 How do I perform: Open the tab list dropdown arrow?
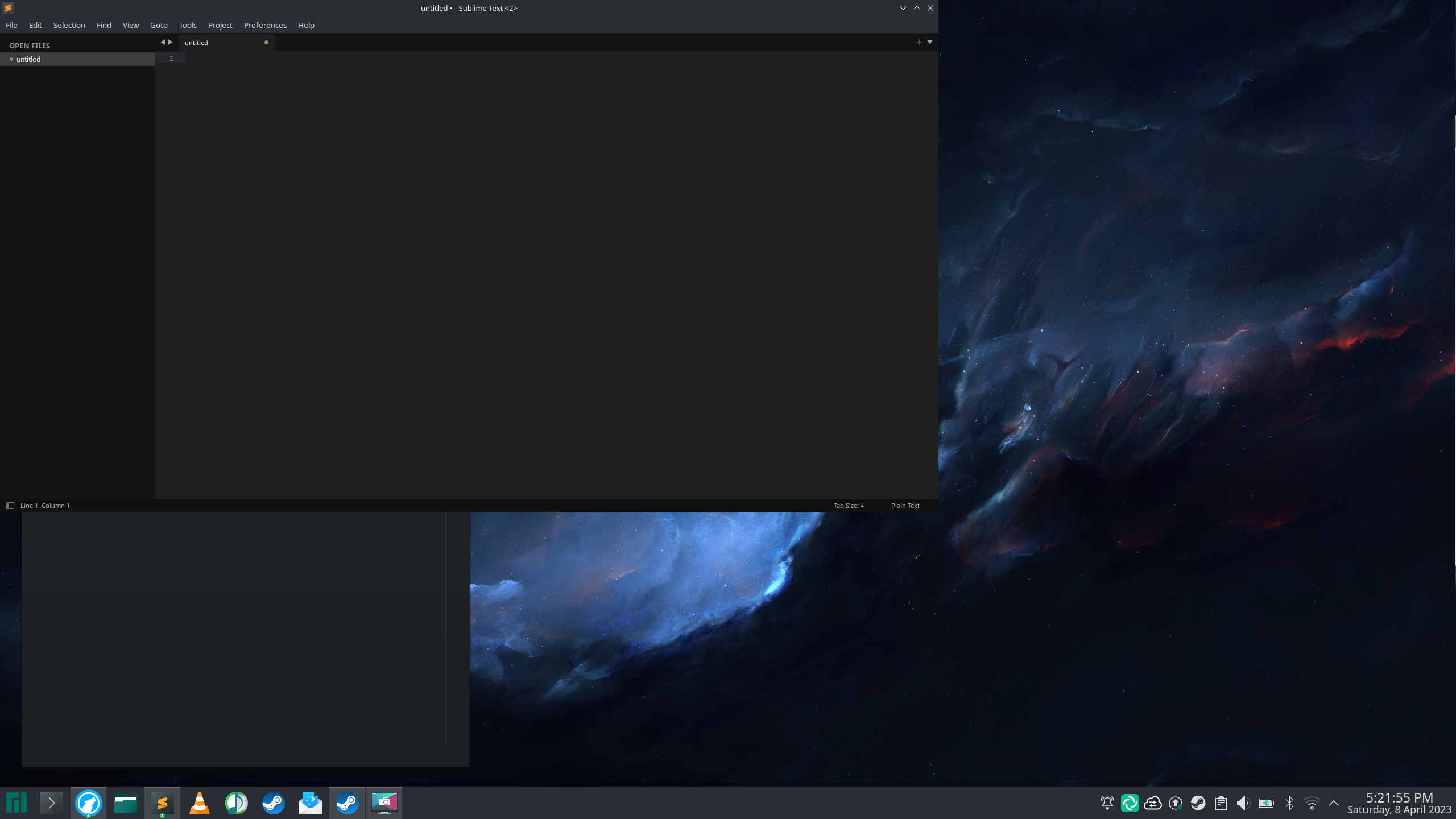pos(930,42)
